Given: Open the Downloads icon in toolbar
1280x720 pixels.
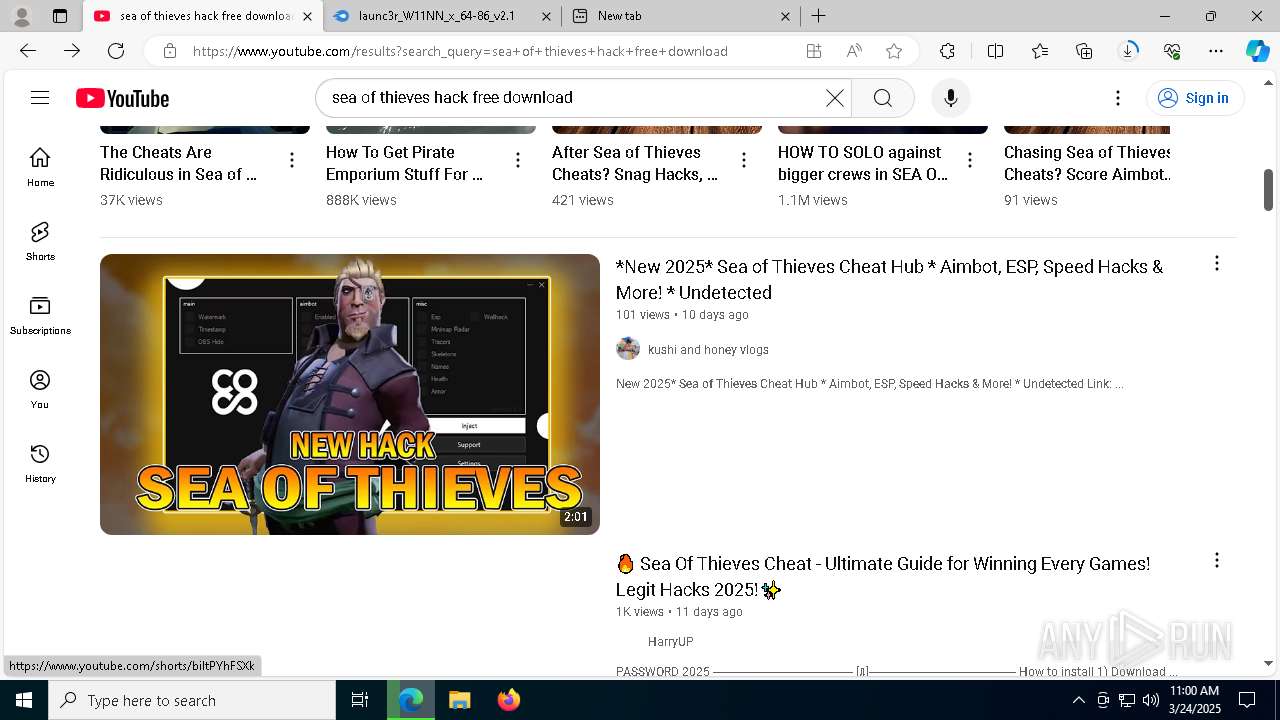Looking at the screenshot, I should click(1128, 51).
